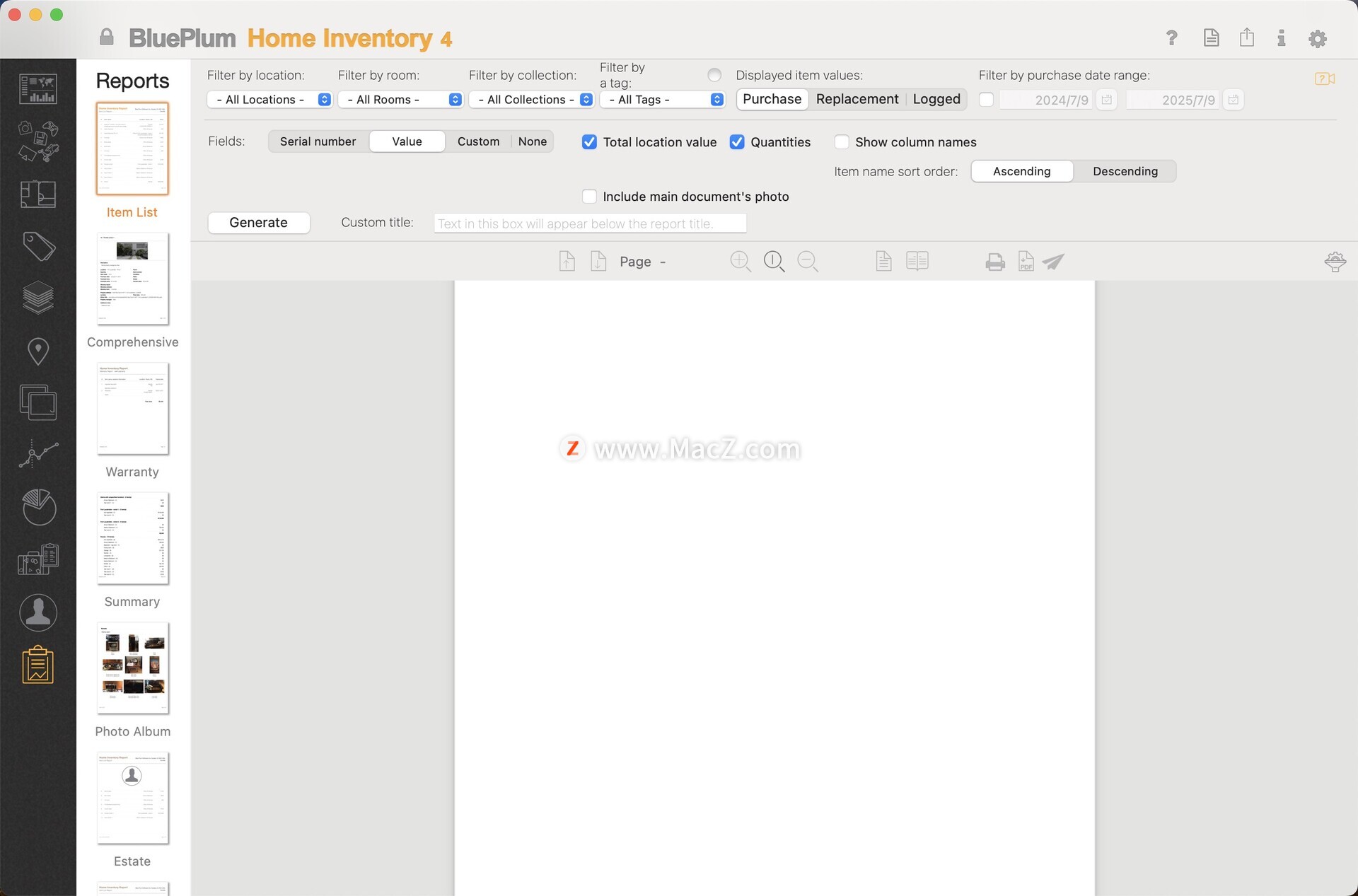Open the info icon in title bar
The width and height of the screenshot is (1358, 896).
click(x=1281, y=37)
